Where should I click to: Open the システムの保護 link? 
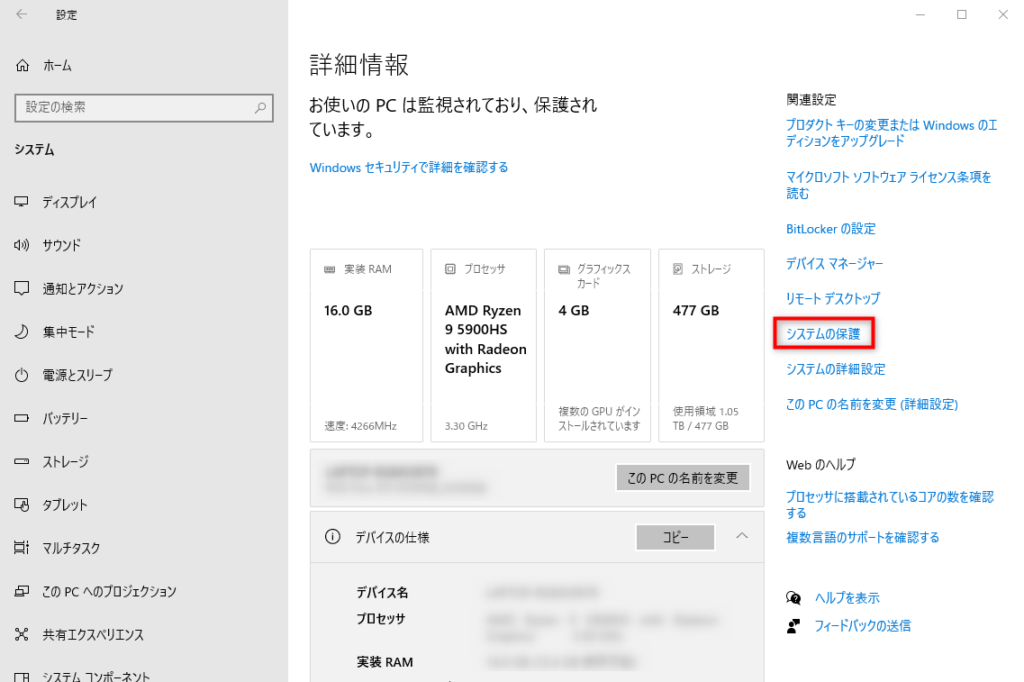[x=824, y=334]
